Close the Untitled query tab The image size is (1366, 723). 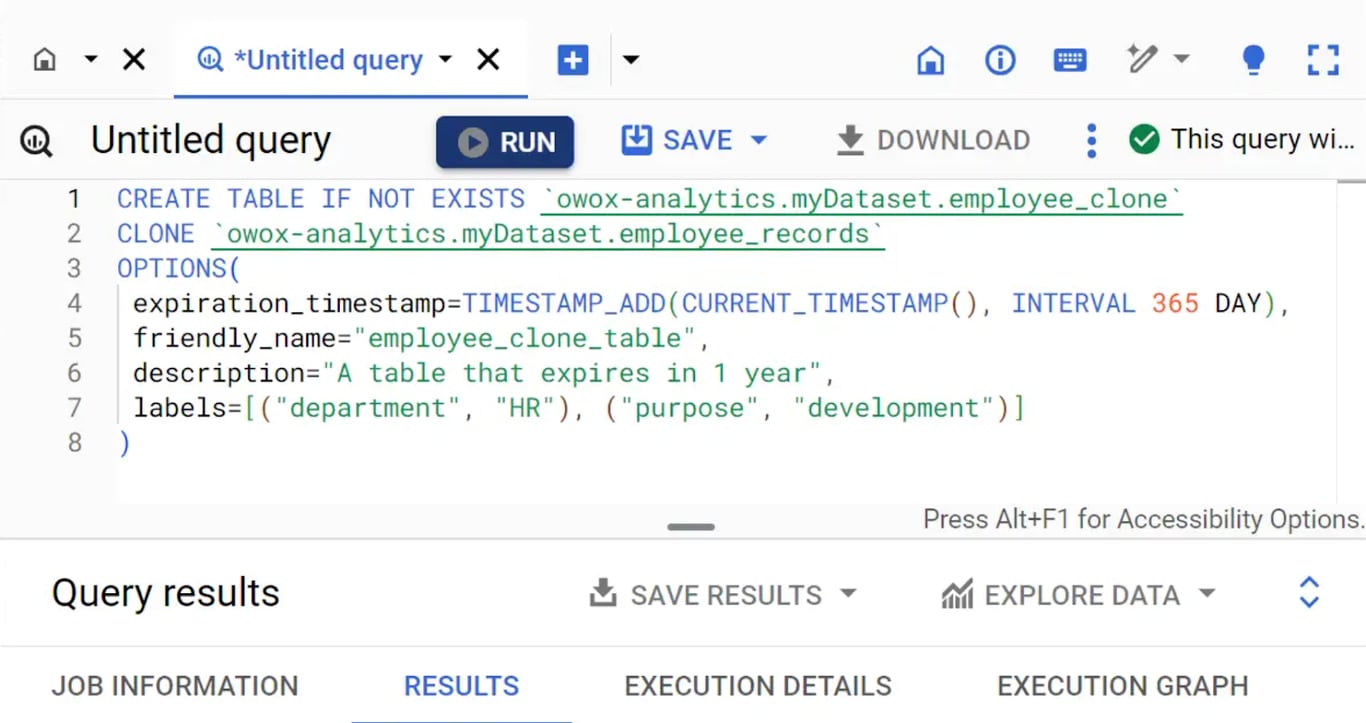(x=488, y=60)
